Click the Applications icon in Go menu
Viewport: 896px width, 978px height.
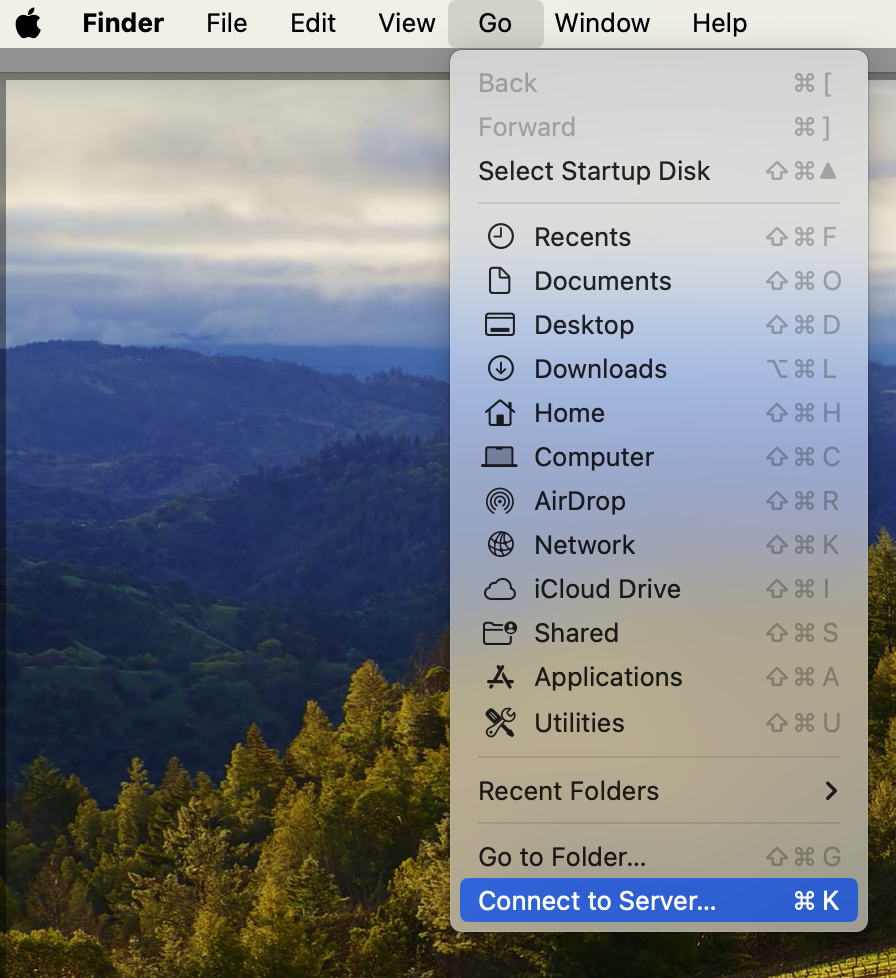(500, 677)
